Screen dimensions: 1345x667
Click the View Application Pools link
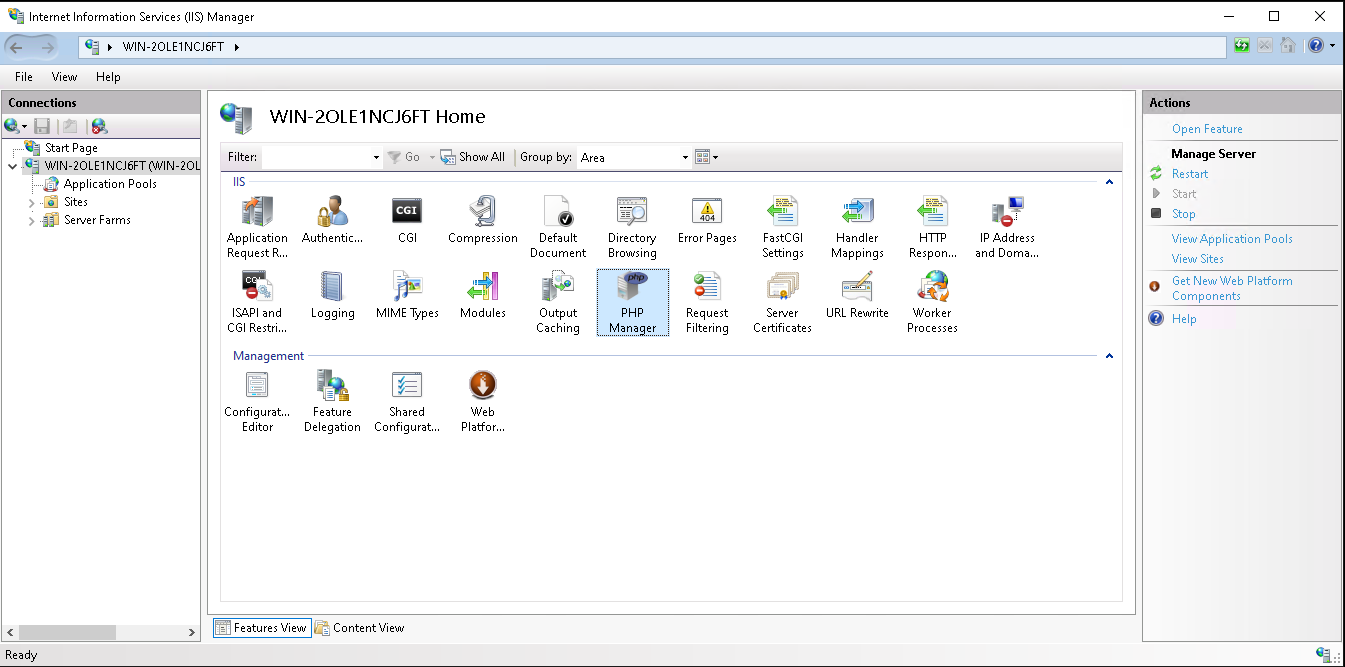click(x=1232, y=239)
